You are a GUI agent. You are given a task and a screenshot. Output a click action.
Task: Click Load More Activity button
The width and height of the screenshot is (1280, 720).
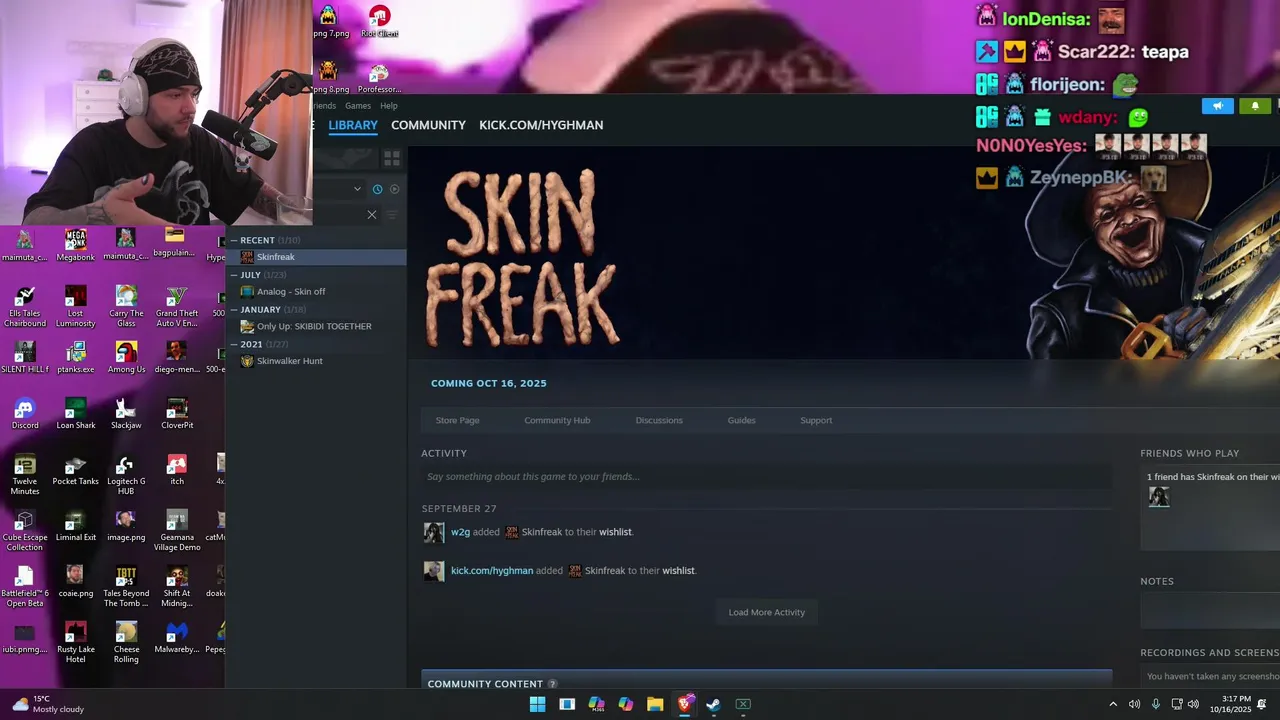(x=766, y=612)
